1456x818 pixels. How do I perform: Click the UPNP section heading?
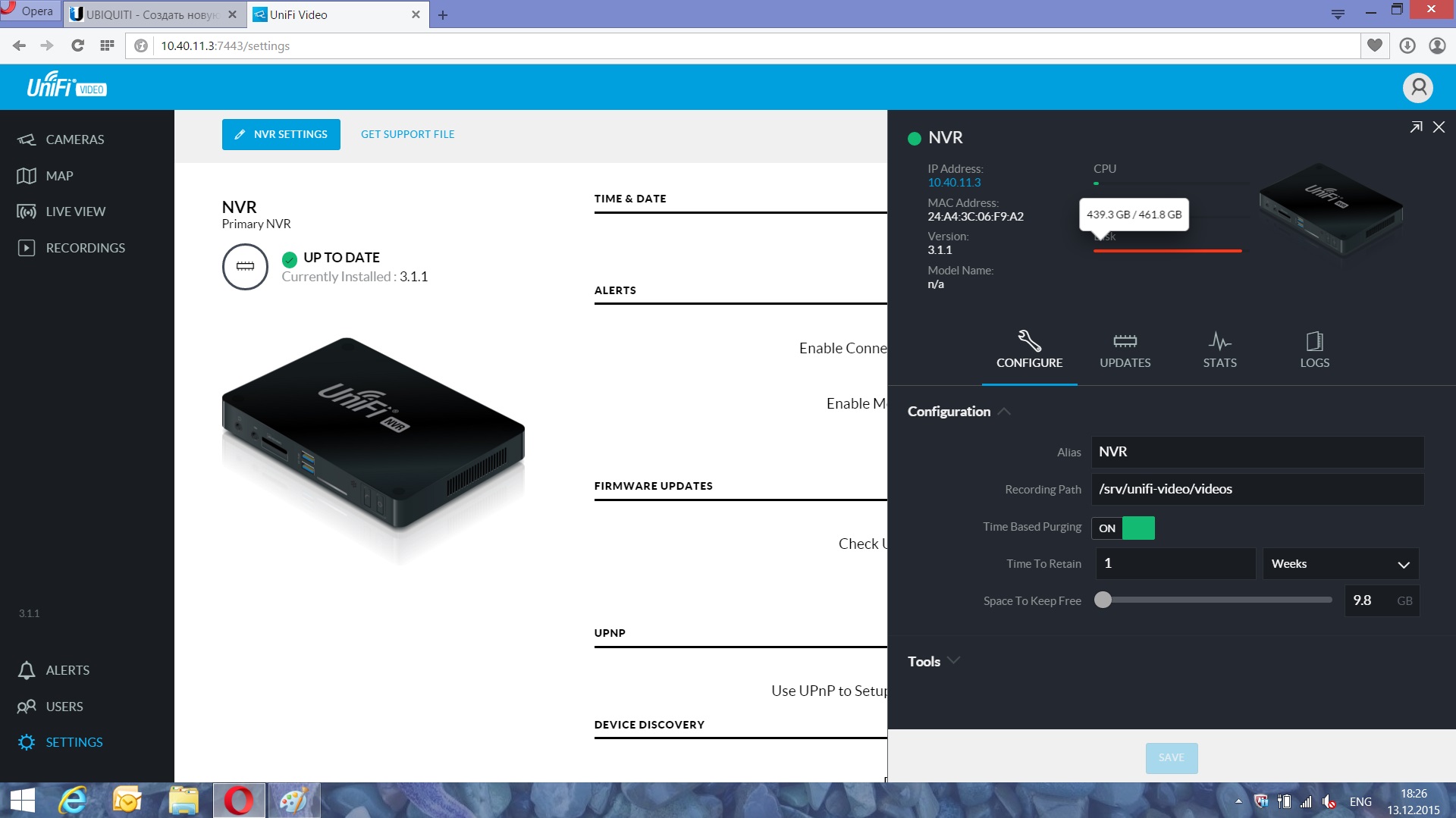(x=610, y=633)
